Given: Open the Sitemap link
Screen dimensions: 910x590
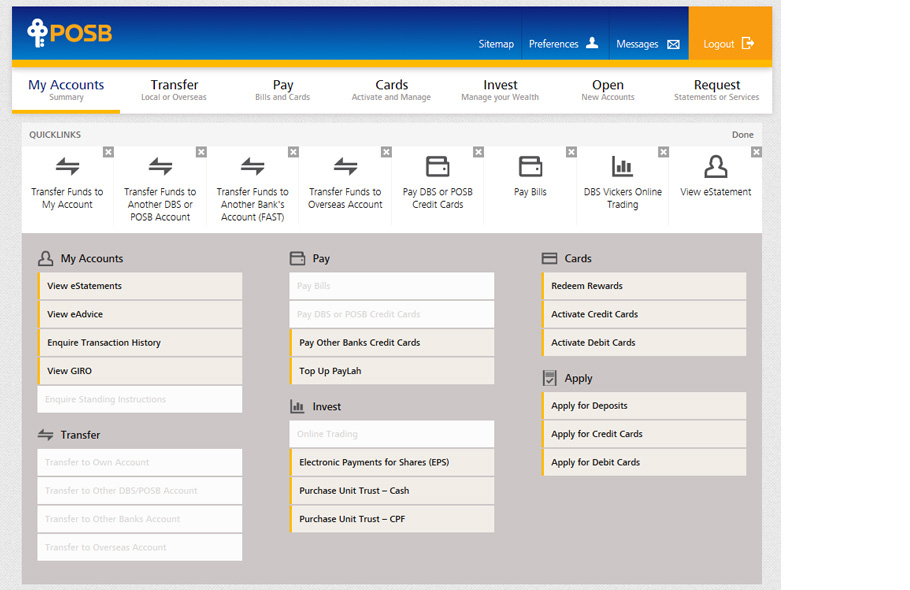Looking at the screenshot, I should click(x=496, y=44).
